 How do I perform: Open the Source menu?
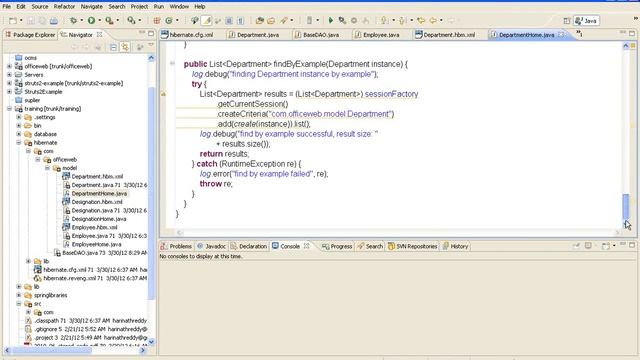click(40, 7)
